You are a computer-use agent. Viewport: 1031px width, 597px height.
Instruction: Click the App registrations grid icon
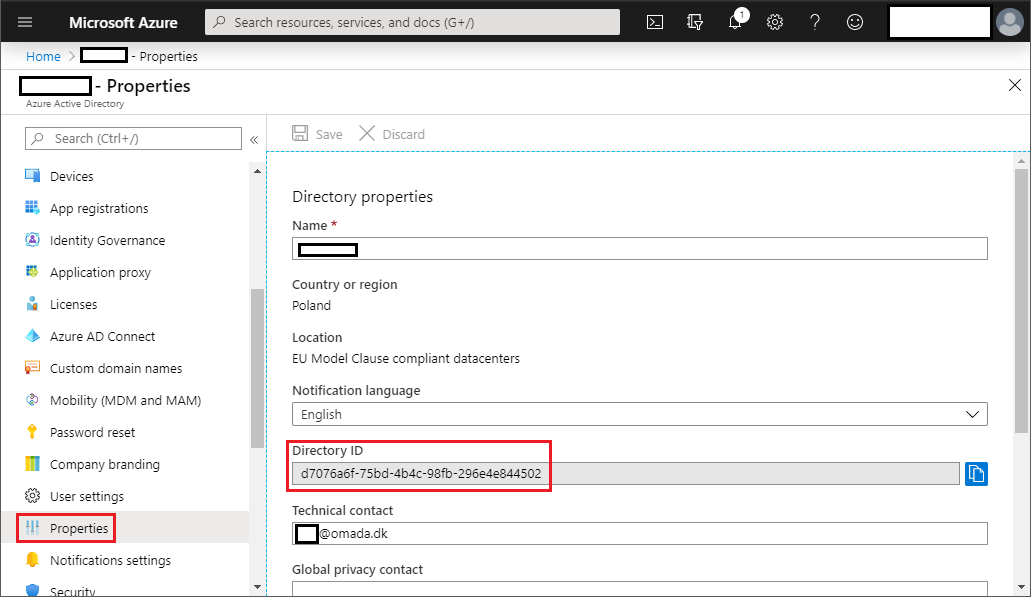point(32,208)
